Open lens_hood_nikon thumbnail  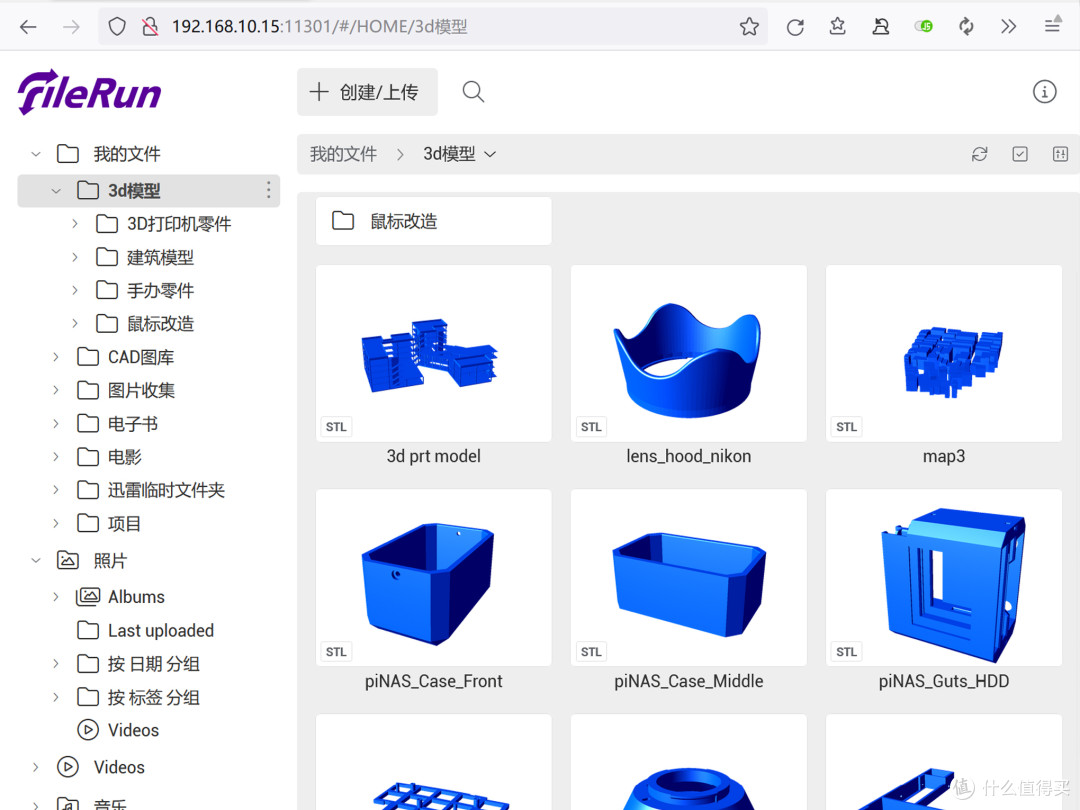689,353
